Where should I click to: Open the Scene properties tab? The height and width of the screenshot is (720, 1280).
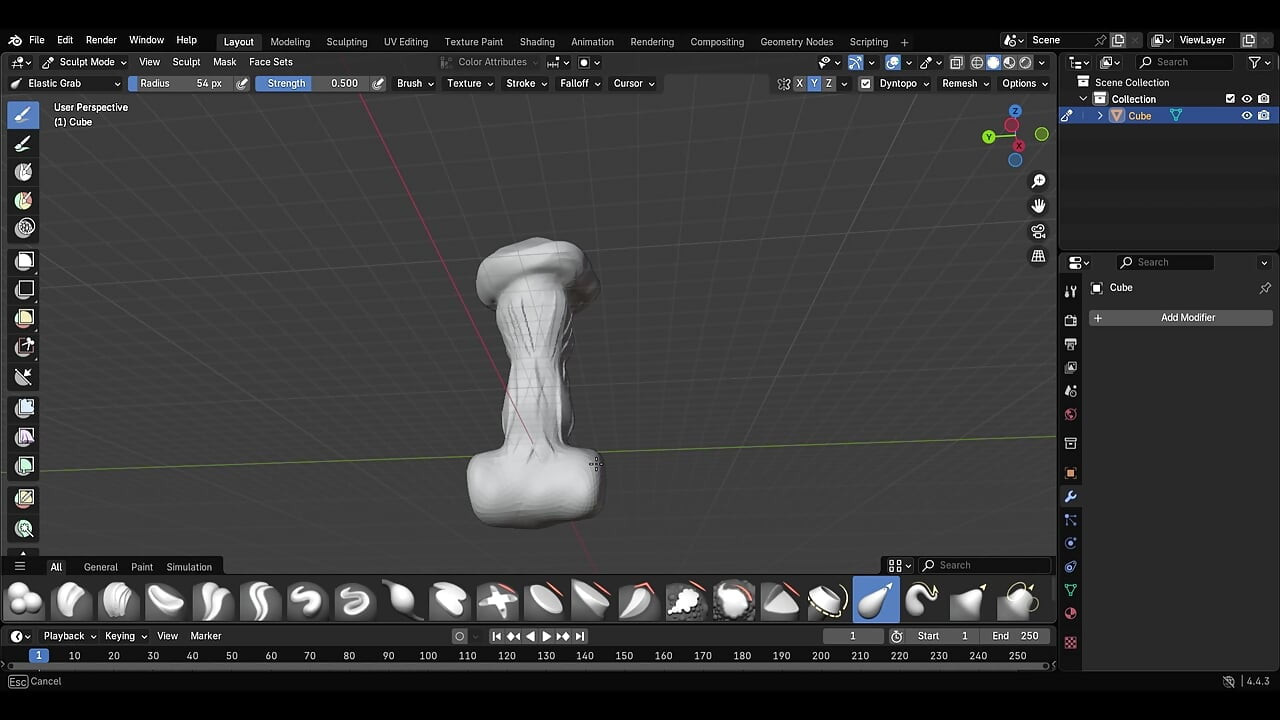1071,391
